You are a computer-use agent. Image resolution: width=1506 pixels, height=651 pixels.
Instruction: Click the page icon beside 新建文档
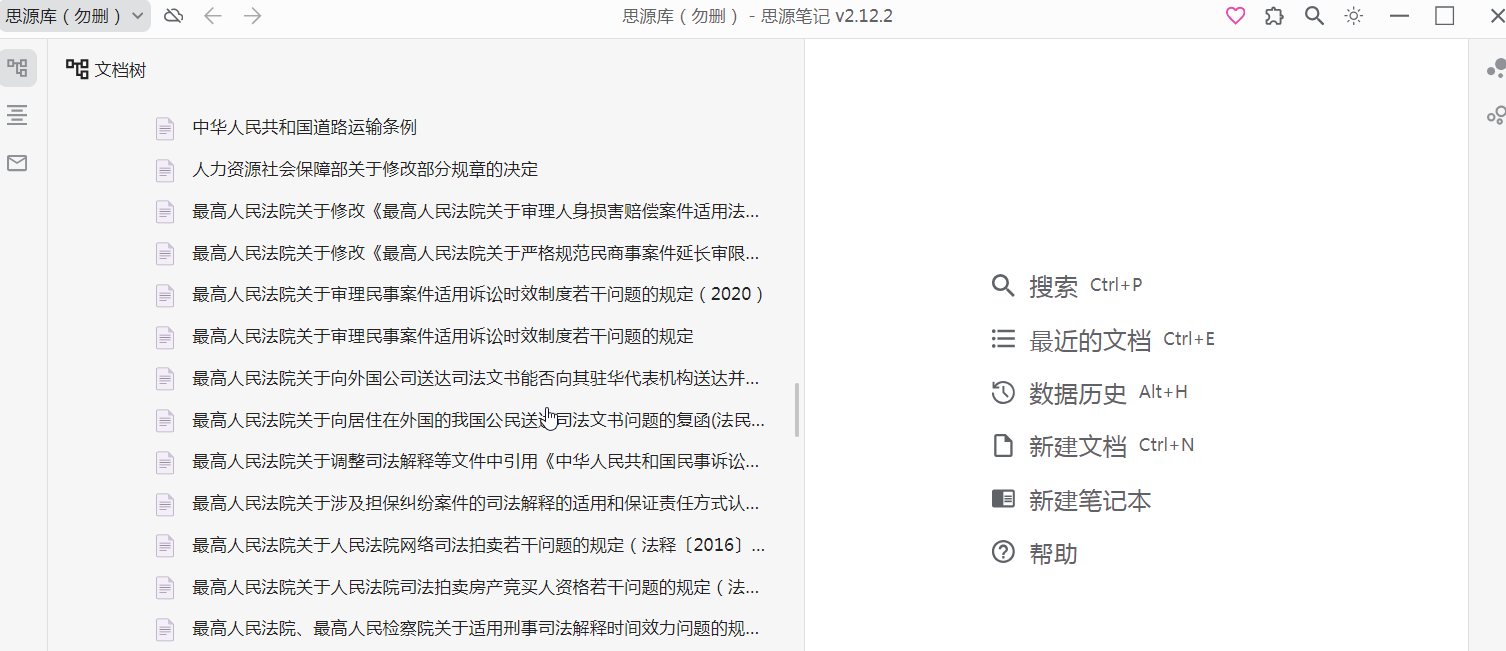tap(1003, 446)
